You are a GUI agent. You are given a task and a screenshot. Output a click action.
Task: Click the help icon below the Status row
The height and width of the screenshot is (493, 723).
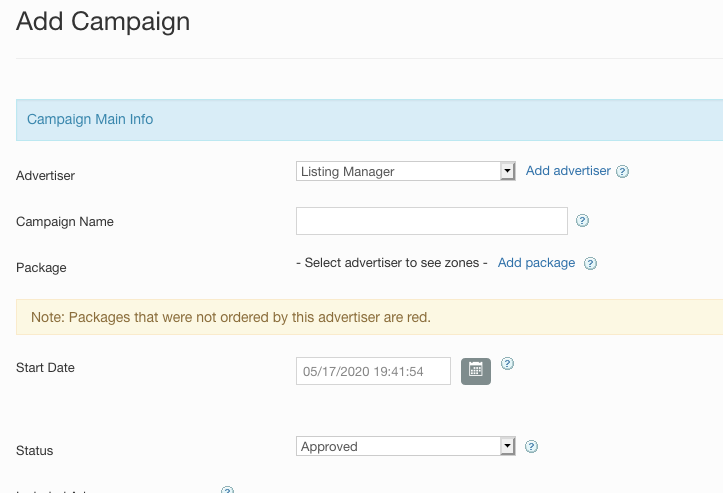(x=227, y=490)
